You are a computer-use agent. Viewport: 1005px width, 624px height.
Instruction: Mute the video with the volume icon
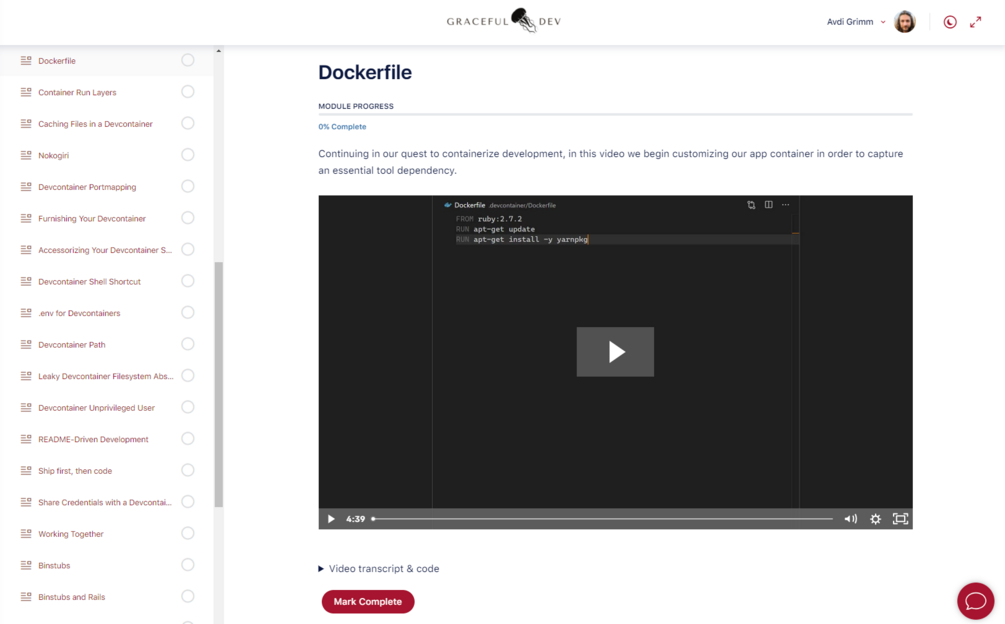(x=851, y=519)
